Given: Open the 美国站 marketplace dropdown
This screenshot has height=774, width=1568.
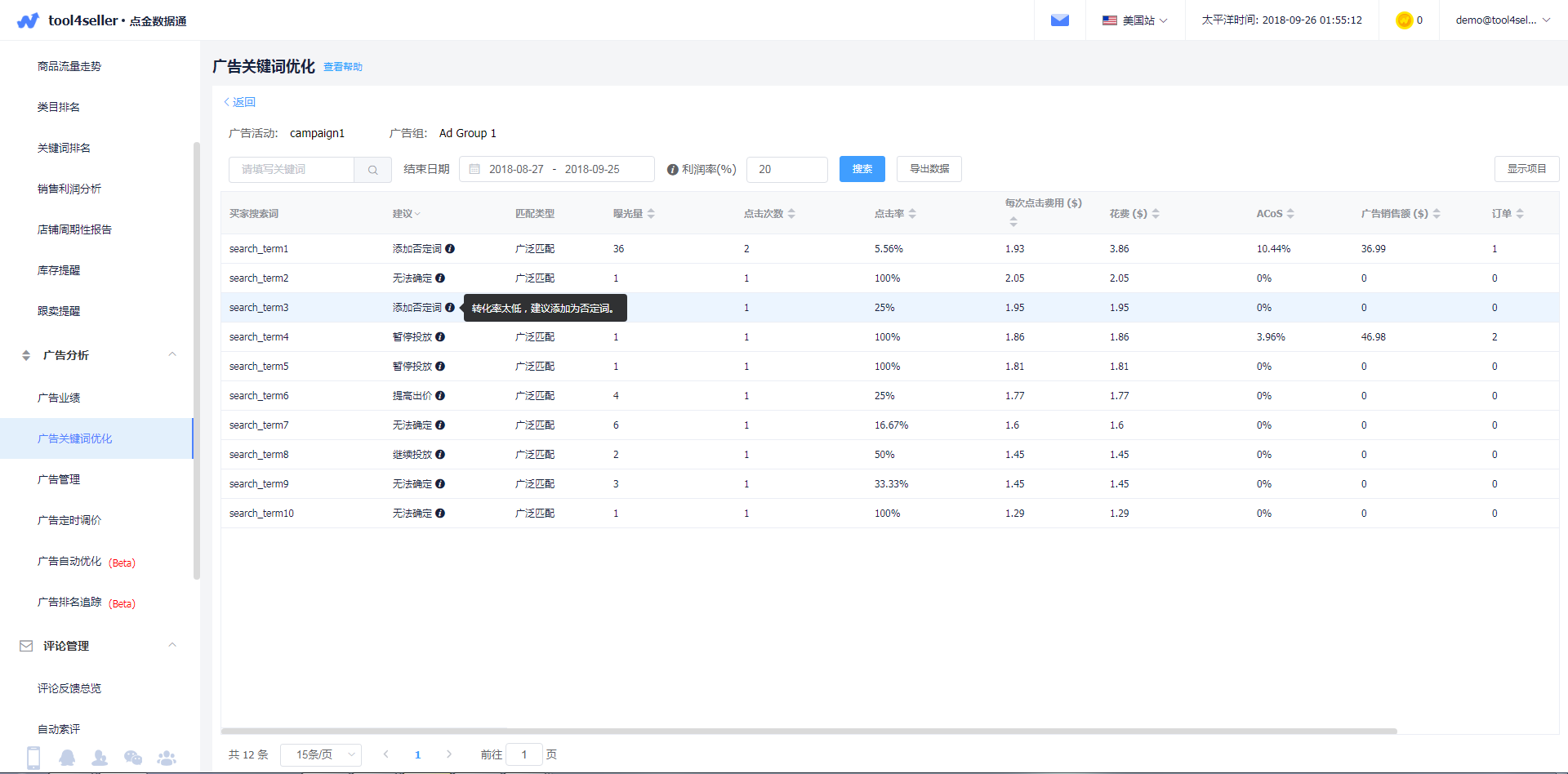Looking at the screenshot, I should click(1135, 20).
